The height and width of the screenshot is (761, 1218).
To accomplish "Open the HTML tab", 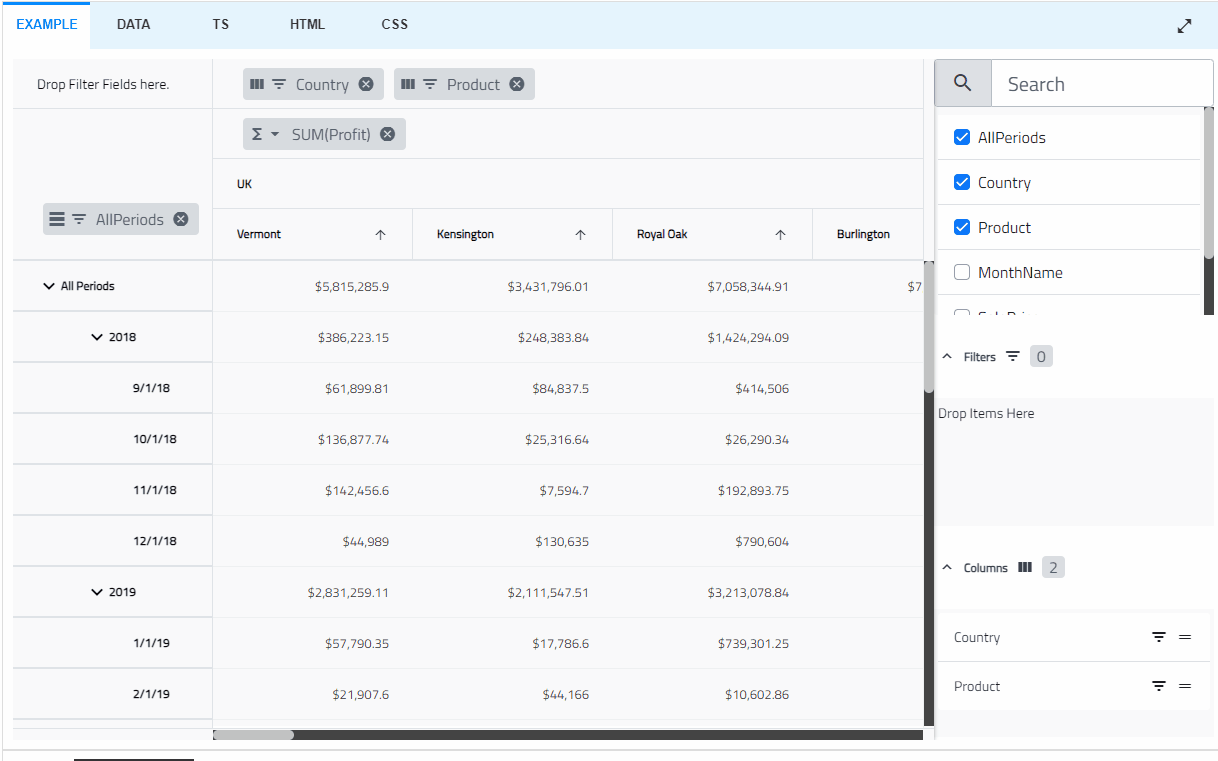I will point(307,24).
